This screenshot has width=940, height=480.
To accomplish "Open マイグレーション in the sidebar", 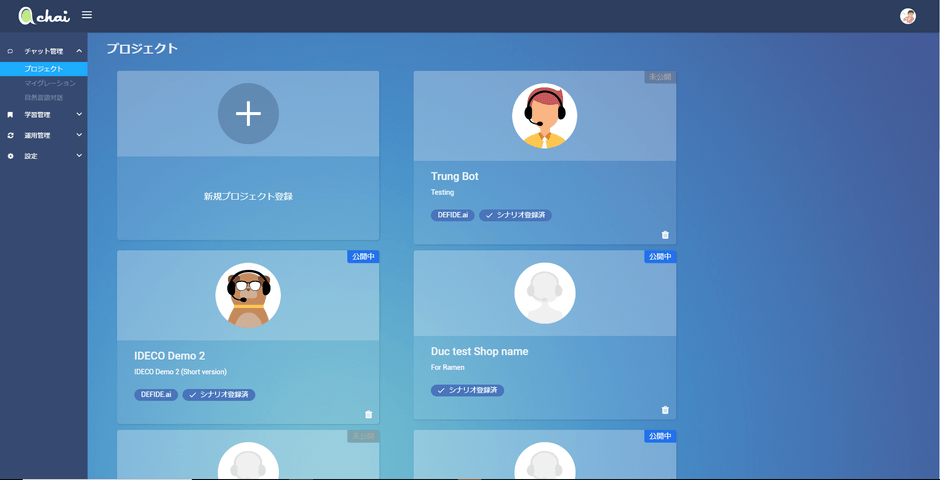I will [x=50, y=83].
